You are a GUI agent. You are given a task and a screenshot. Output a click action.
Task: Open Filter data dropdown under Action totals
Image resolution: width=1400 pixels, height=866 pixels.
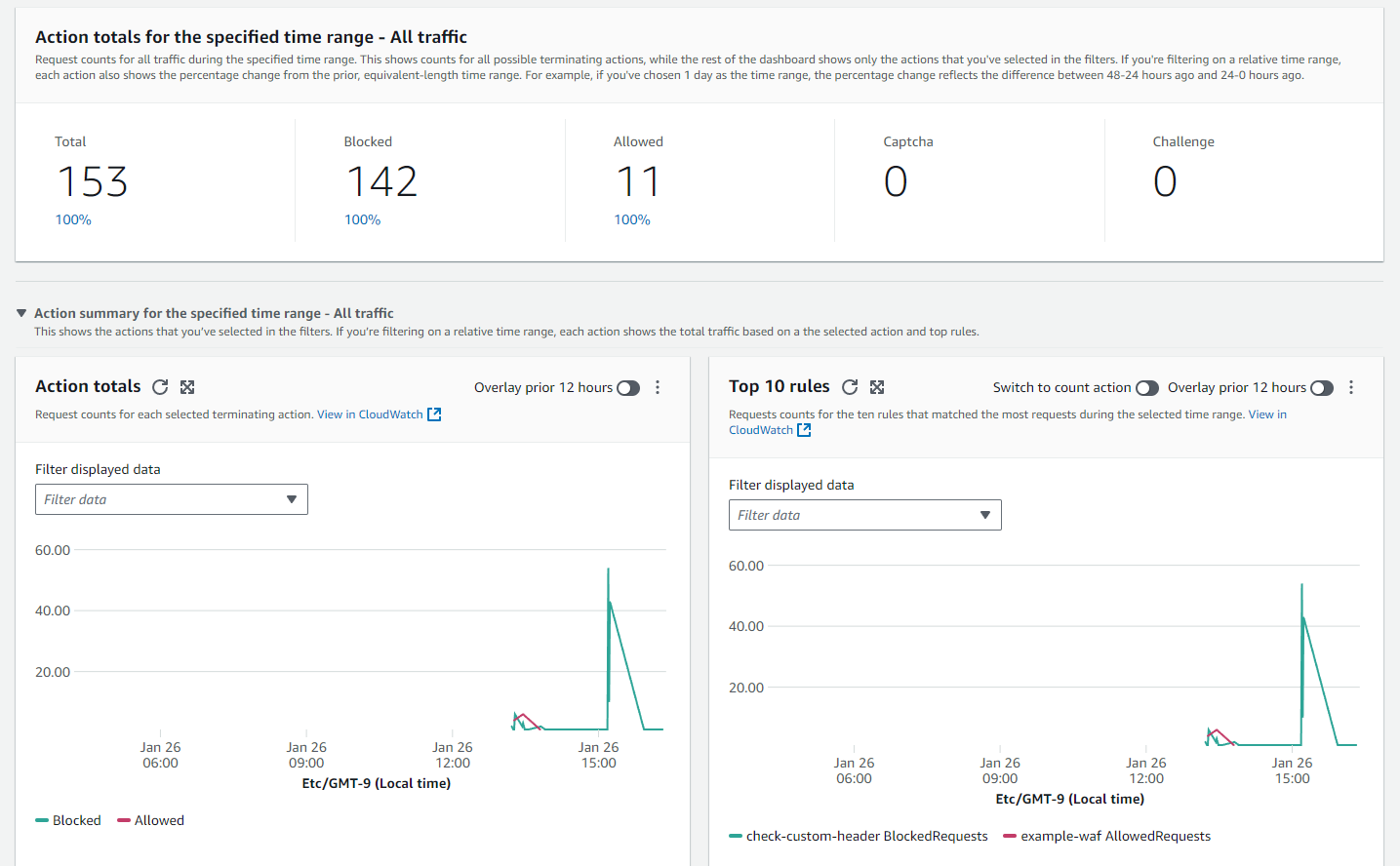pos(172,499)
